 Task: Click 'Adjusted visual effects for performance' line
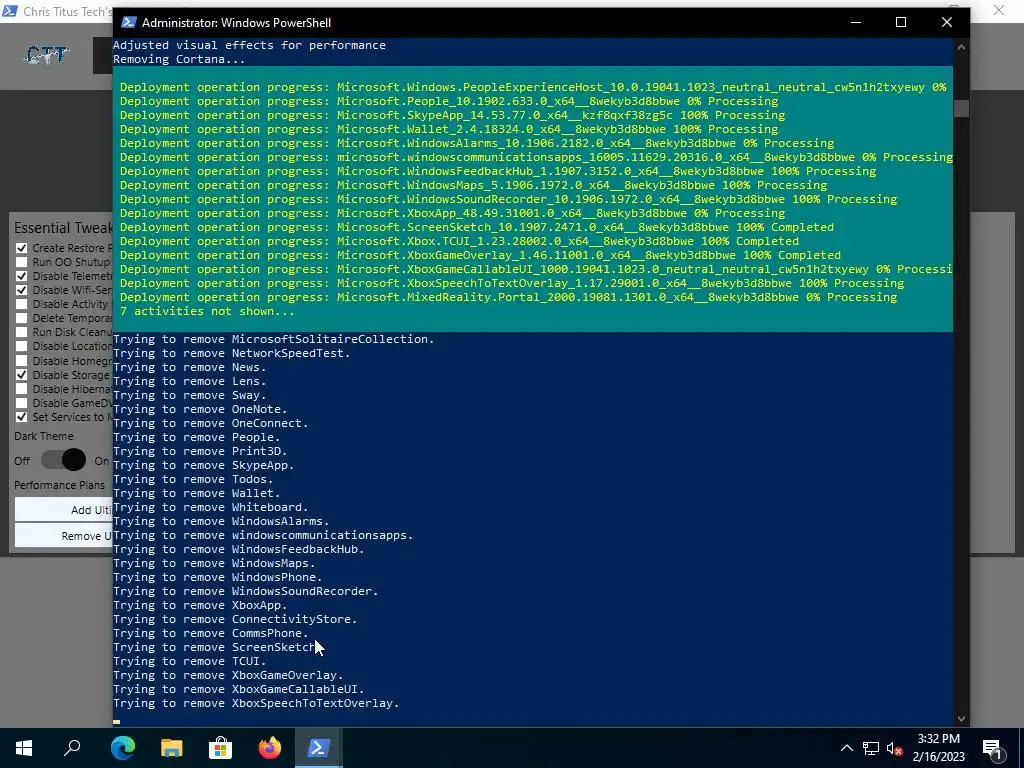(x=249, y=45)
